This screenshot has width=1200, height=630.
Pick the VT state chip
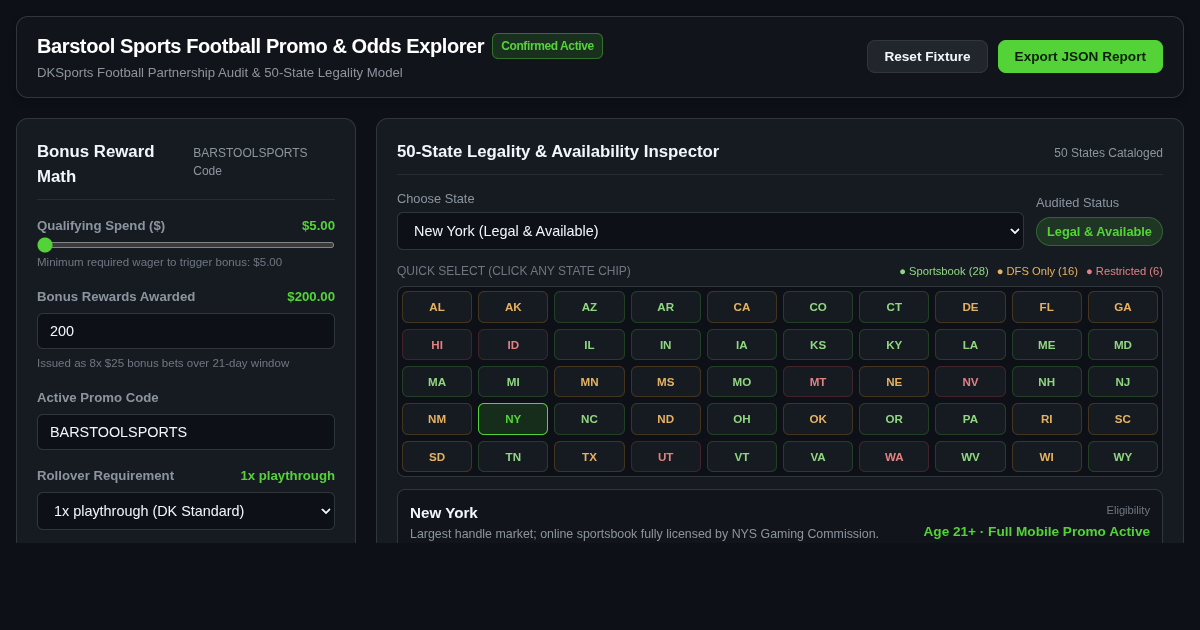click(x=742, y=457)
